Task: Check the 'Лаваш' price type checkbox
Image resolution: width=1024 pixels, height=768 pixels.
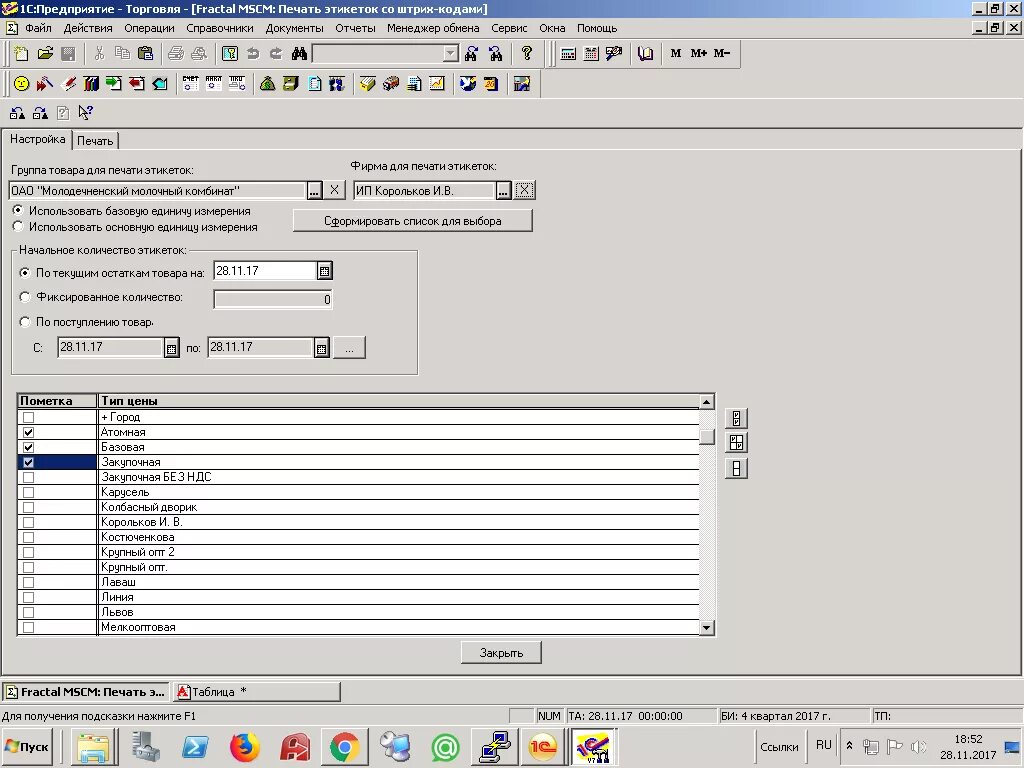Action: coord(28,583)
